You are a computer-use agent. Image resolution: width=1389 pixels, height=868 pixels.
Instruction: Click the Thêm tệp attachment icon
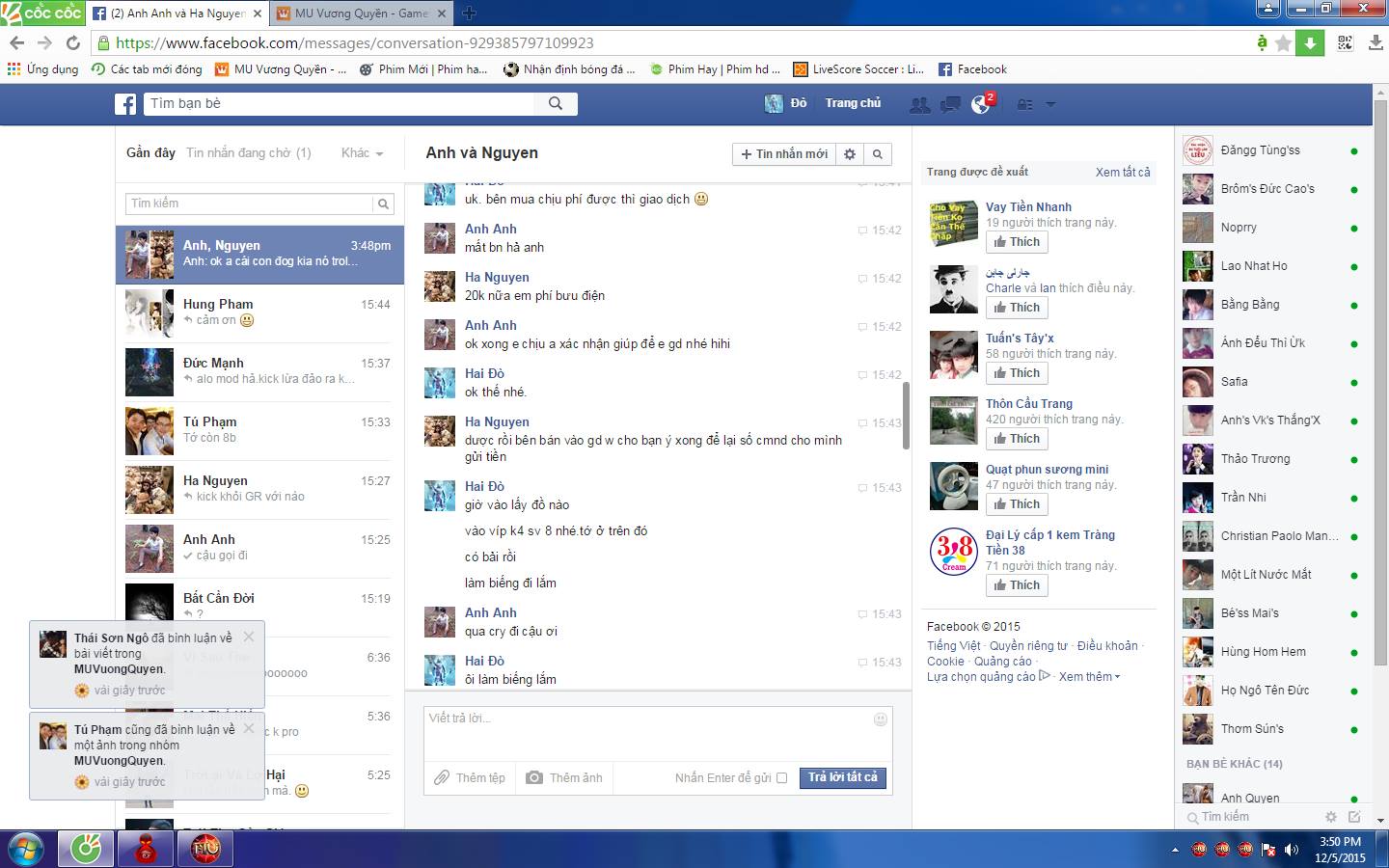442,777
